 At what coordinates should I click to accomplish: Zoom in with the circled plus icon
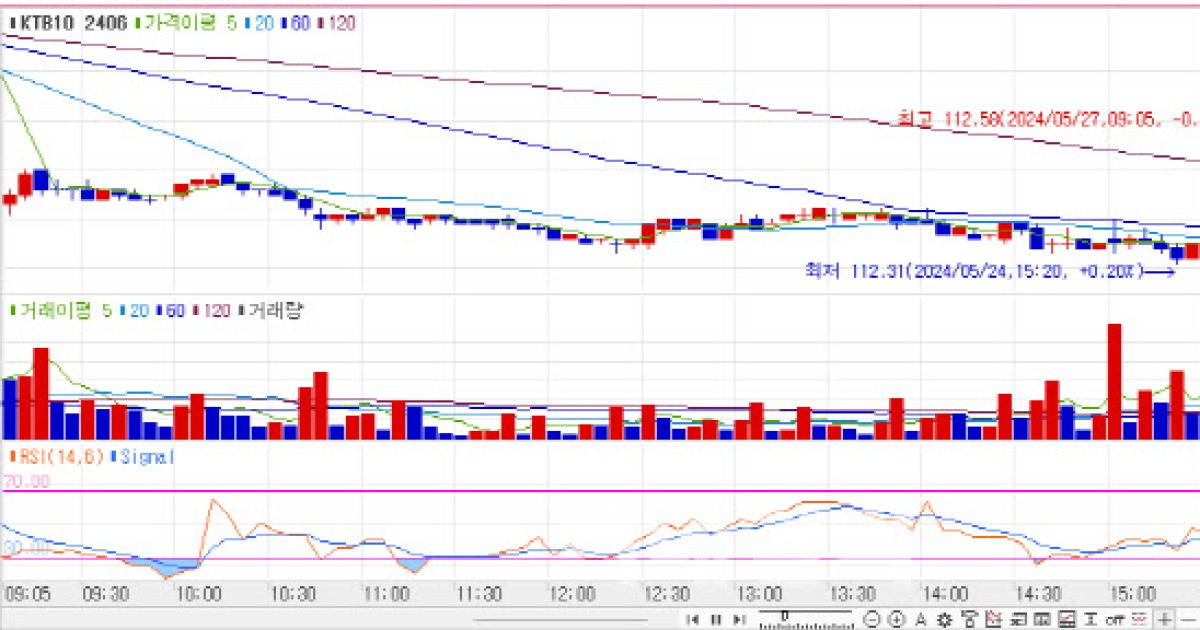pos(896,620)
